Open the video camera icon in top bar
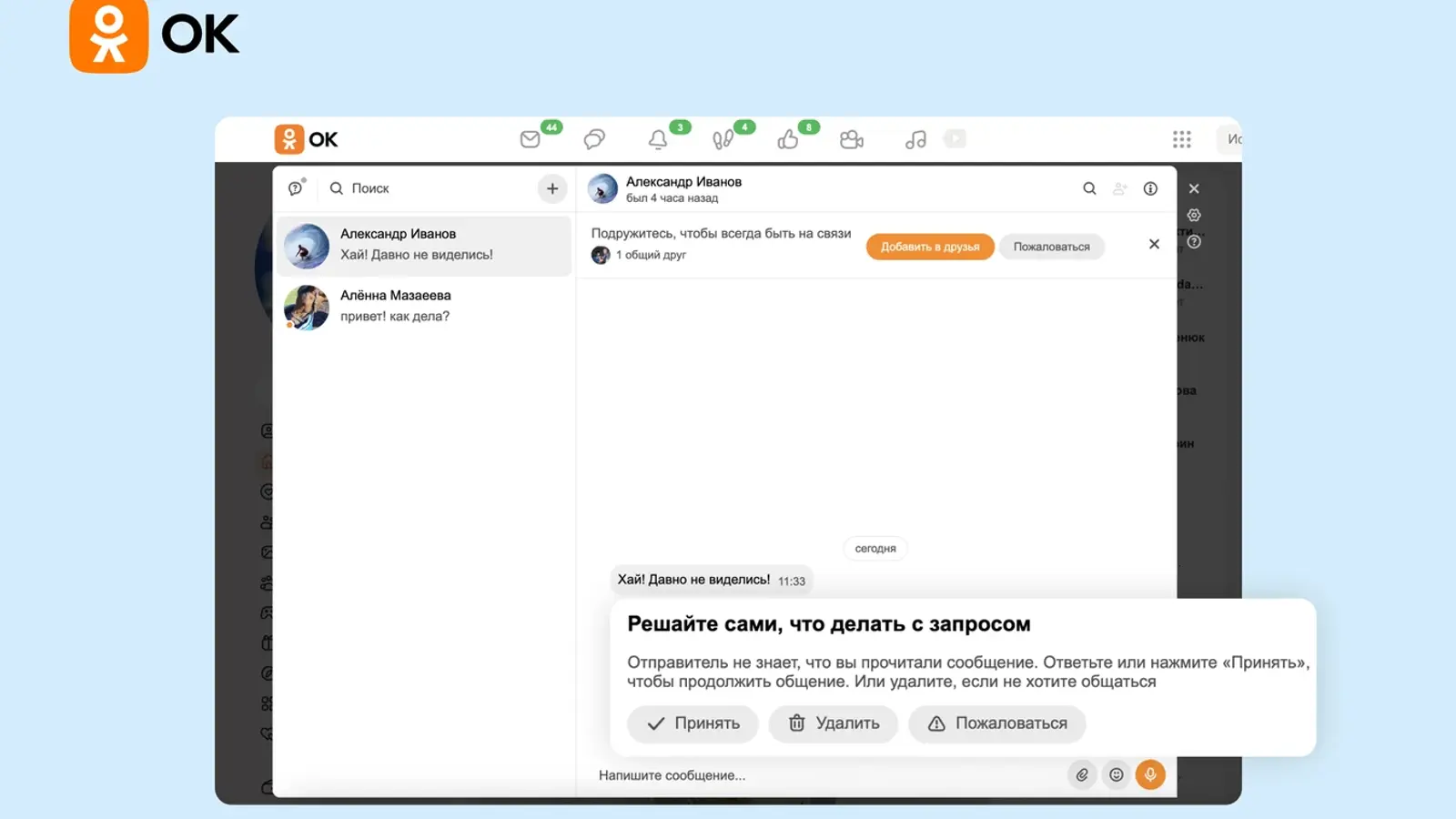The image size is (1456, 819). pyautogui.click(x=852, y=139)
